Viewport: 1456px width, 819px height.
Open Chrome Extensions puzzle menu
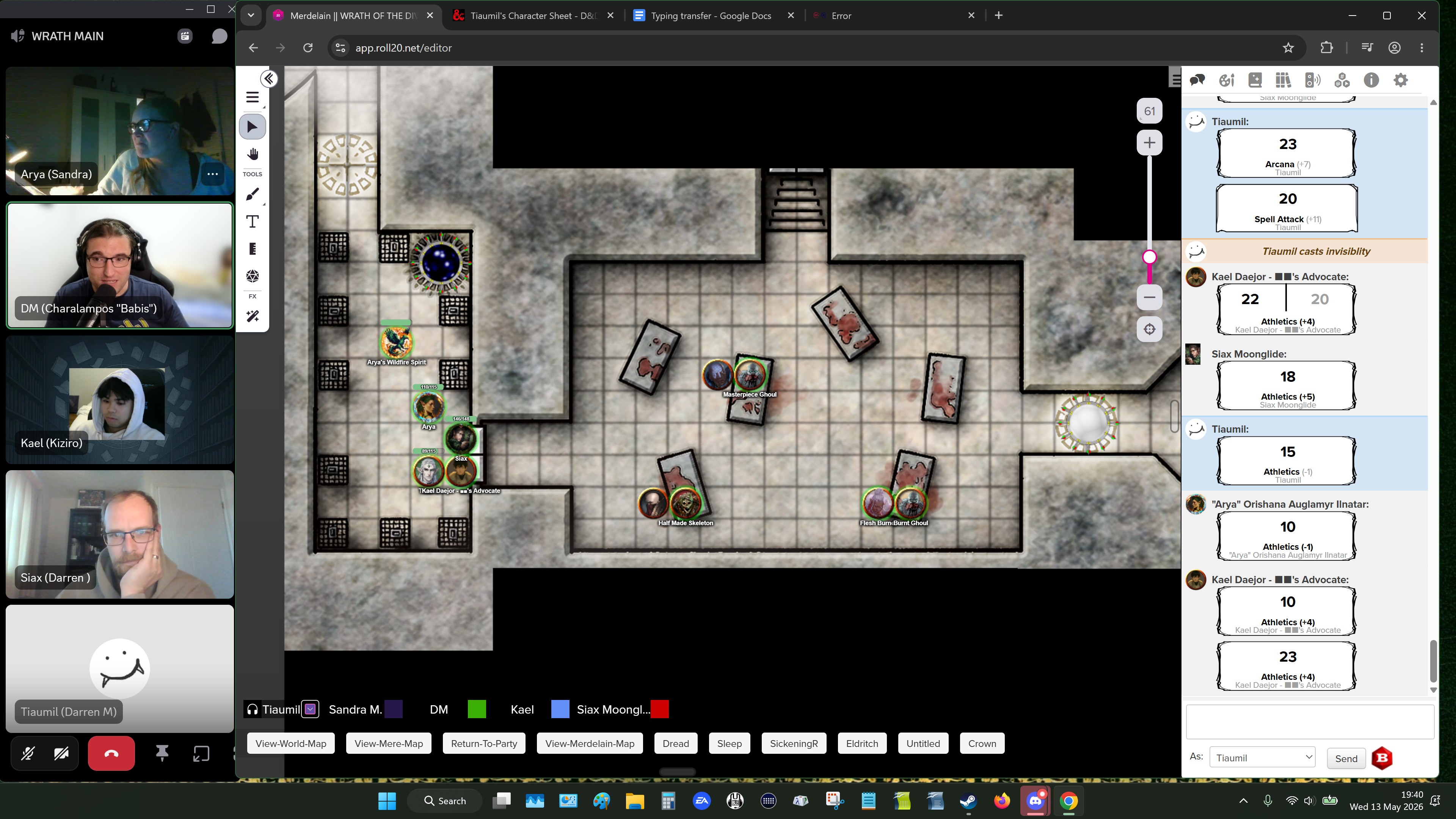coord(1327,47)
